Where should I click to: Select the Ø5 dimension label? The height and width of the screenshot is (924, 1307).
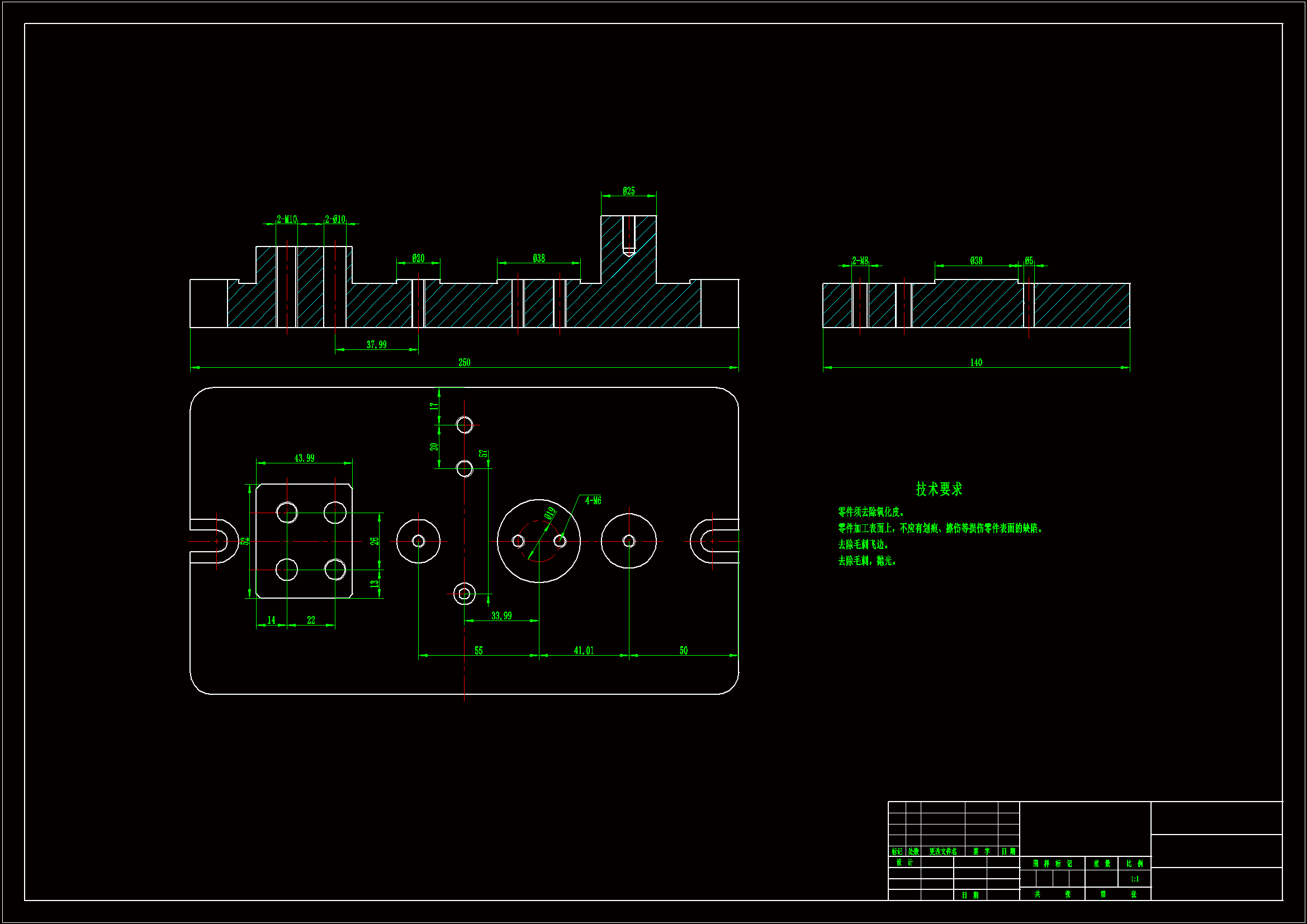pyautogui.click(x=1029, y=260)
